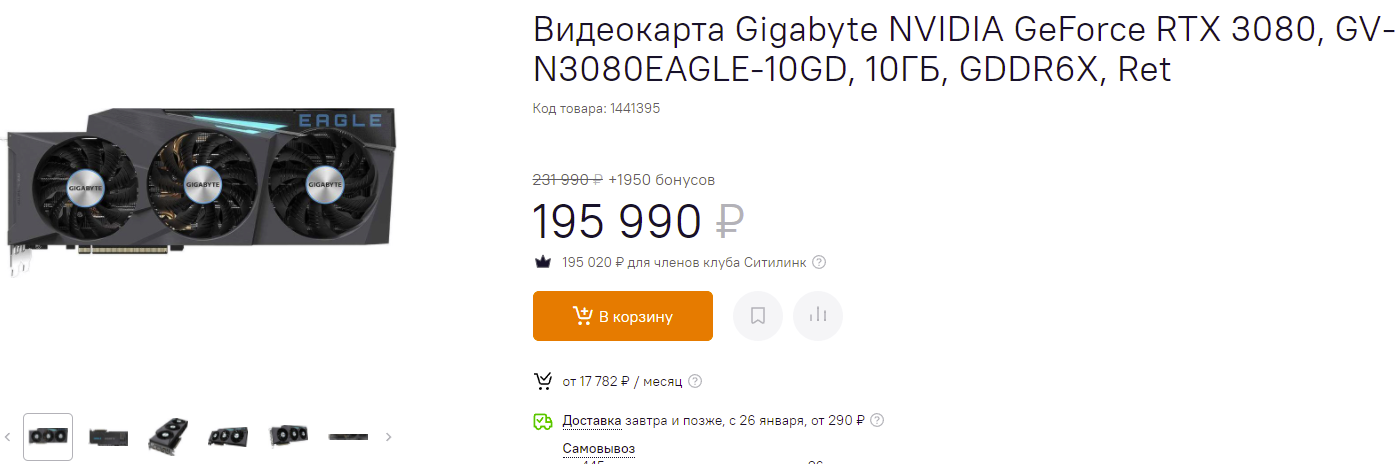The width and height of the screenshot is (1400, 464).
Task: Select the fifth product thumbnail
Action: tap(288, 437)
